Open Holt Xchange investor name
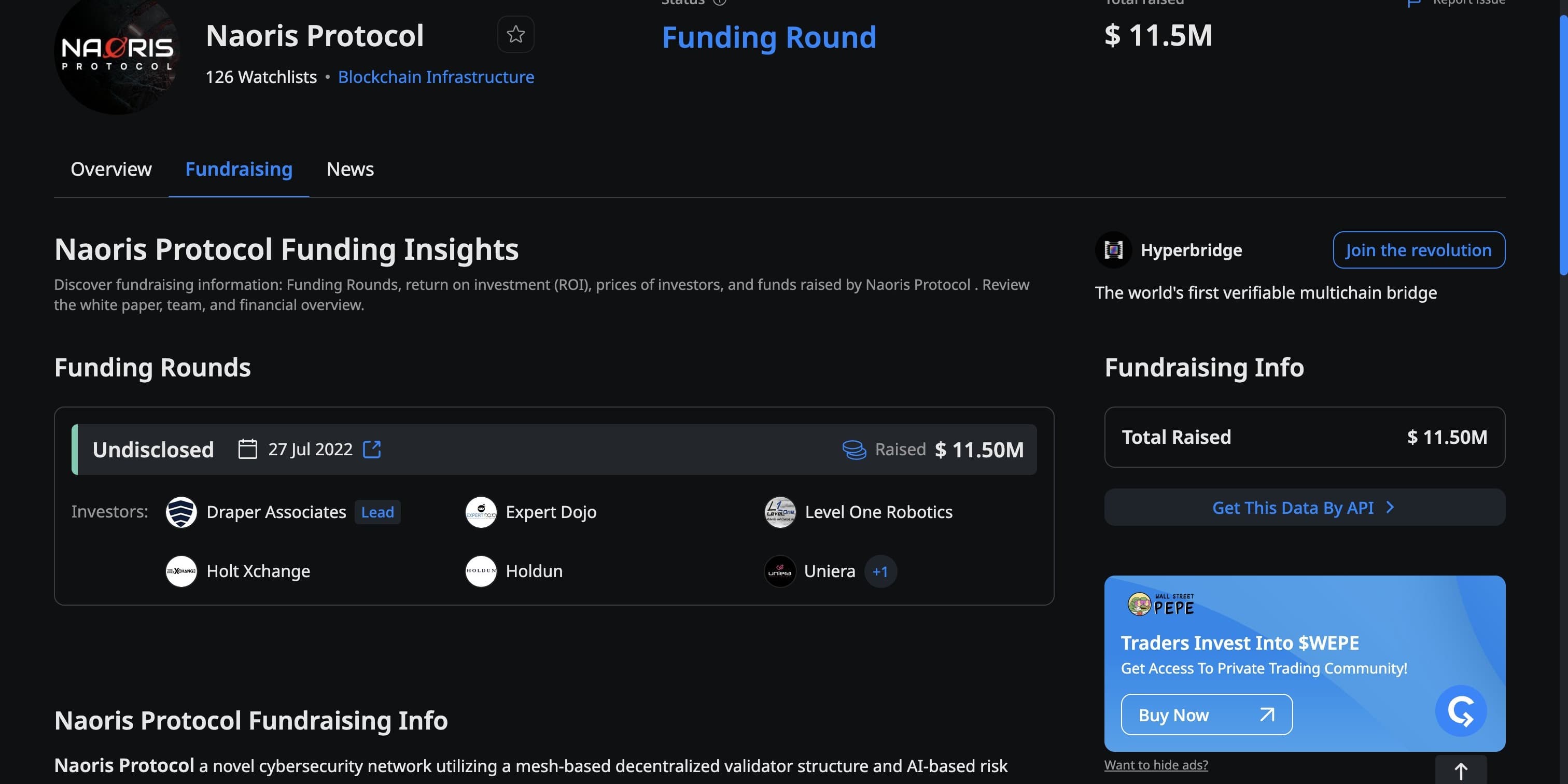1568x784 pixels. pyautogui.click(x=258, y=571)
